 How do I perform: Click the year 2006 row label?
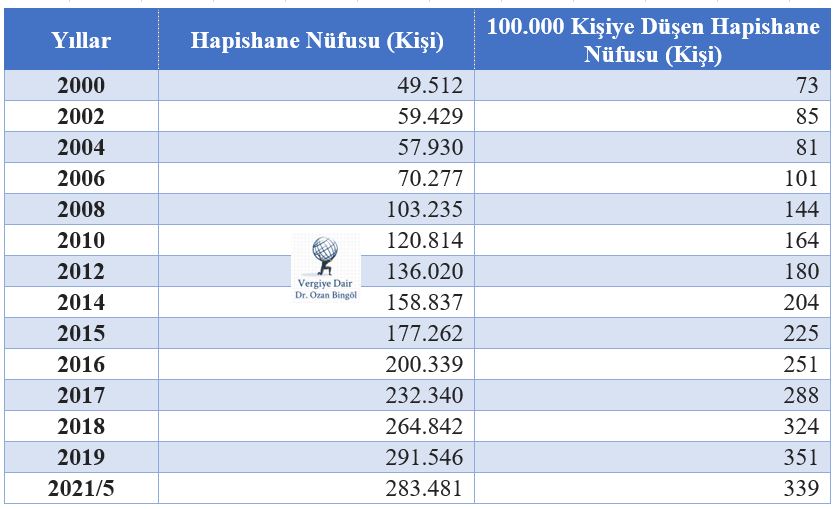tap(81, 179)
